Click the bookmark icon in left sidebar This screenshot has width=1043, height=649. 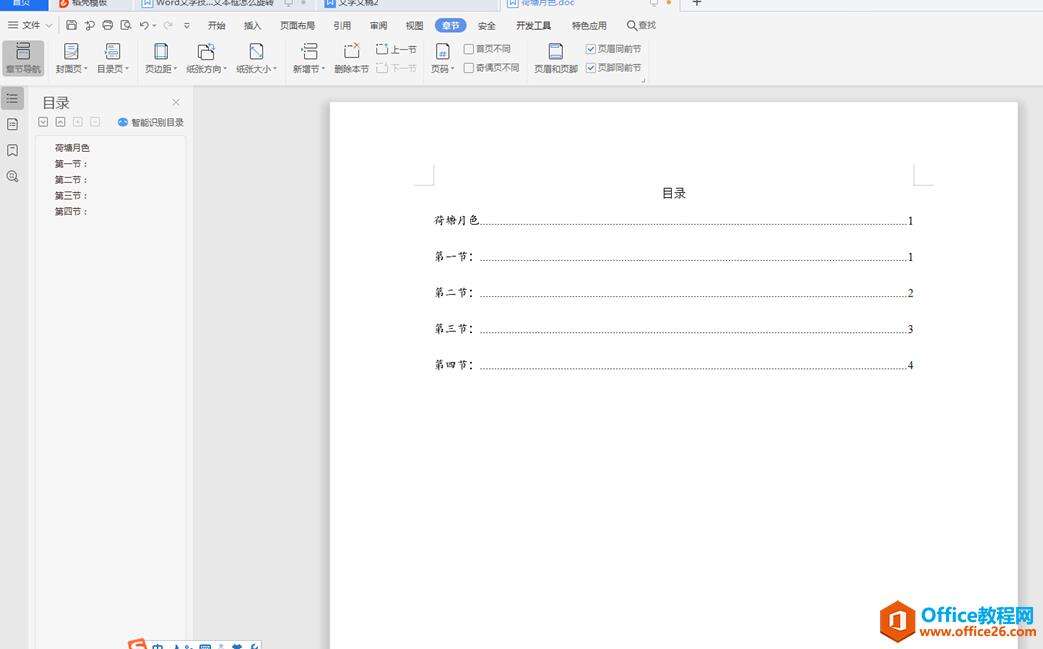pos(12,150)
